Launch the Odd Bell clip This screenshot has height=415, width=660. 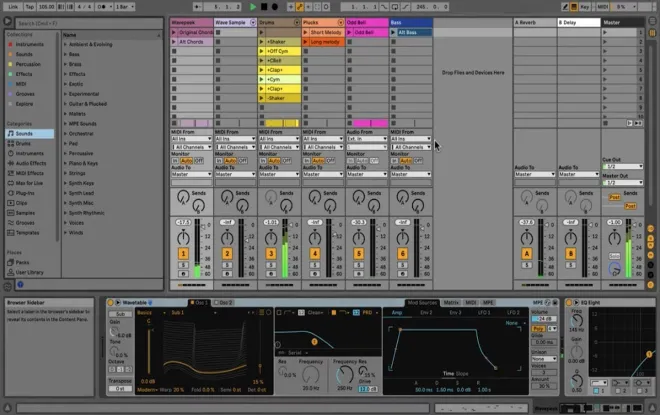click(x=349, y=32)
